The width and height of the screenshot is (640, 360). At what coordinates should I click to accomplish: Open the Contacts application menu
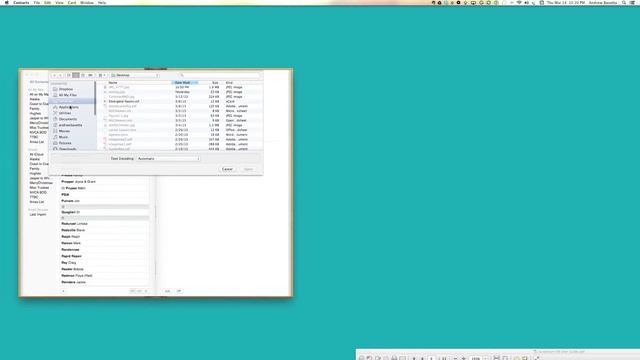[x=21, y=2]
